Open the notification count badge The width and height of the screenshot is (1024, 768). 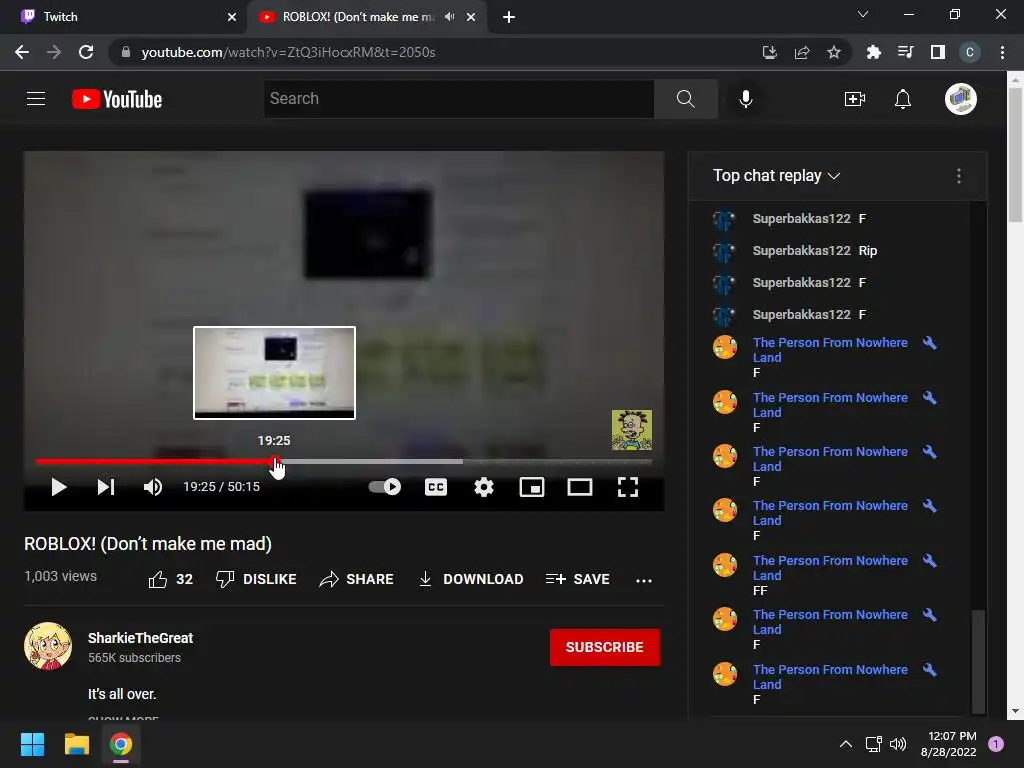[x=996, y=744]
